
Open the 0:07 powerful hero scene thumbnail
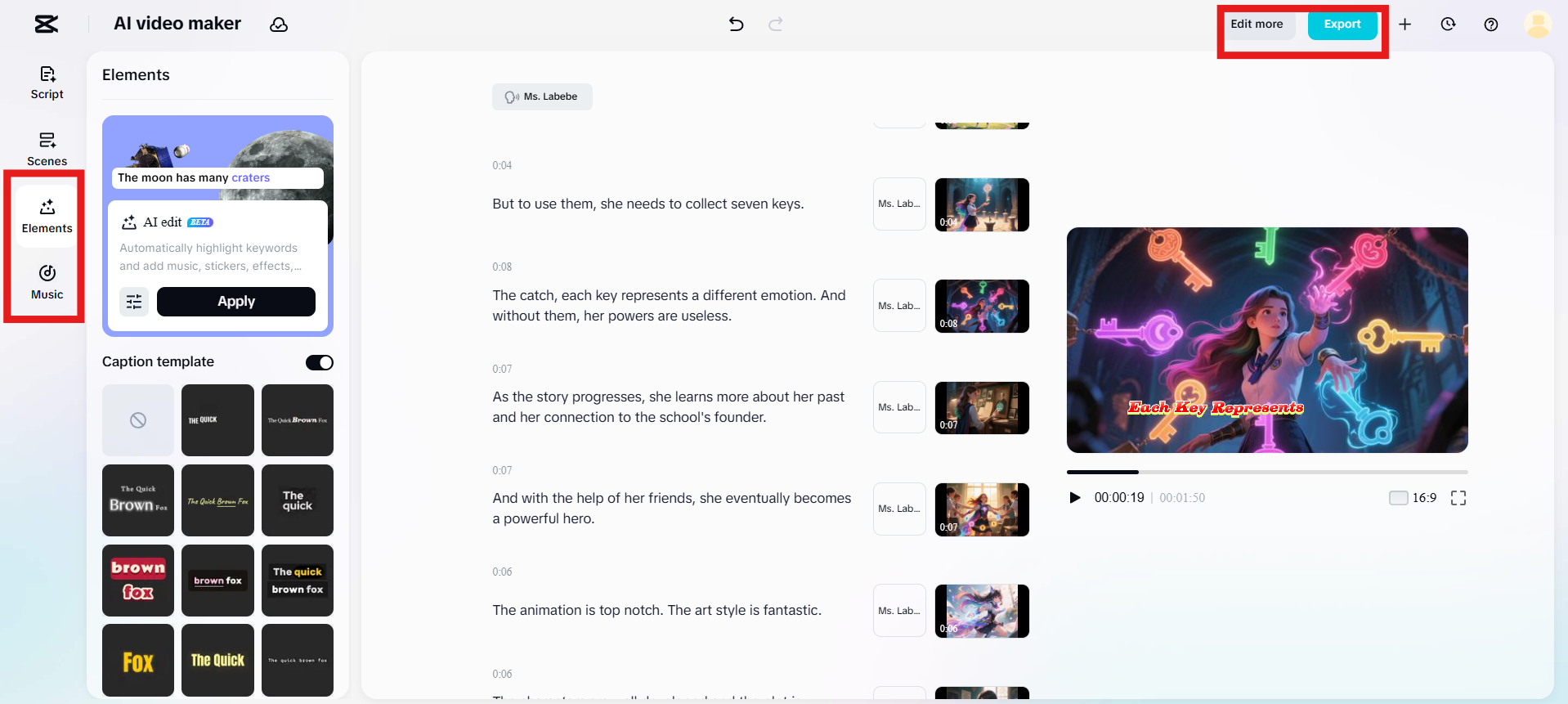tap(982, 509)
